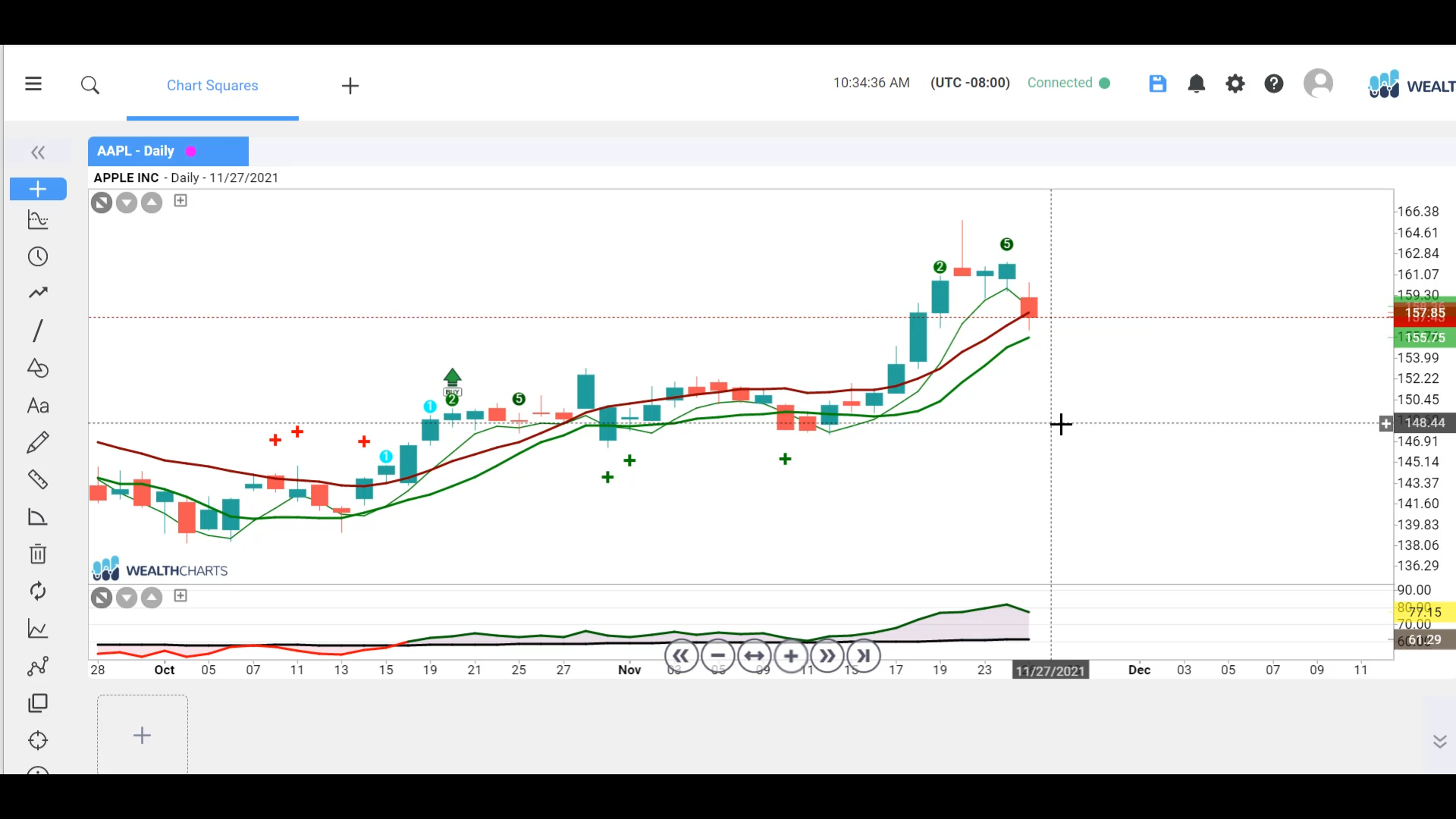
Task: Click the (UTC -08:00) timezone label
Action: (x=970, y=83)
